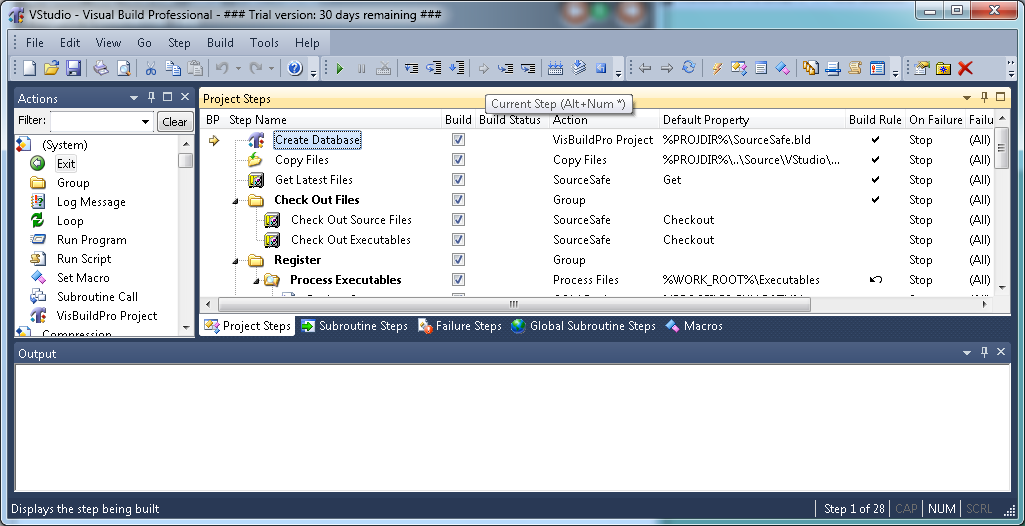Open the File menu
This screenshot has height=526, width=1025.
click(35, 42)
